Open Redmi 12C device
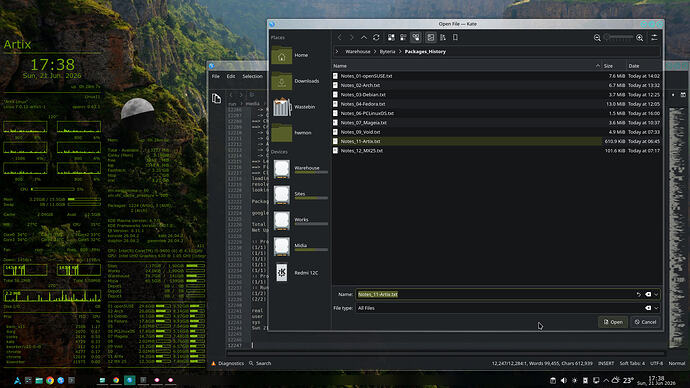This screenshot has height=388, width=690. coord(299,273)
